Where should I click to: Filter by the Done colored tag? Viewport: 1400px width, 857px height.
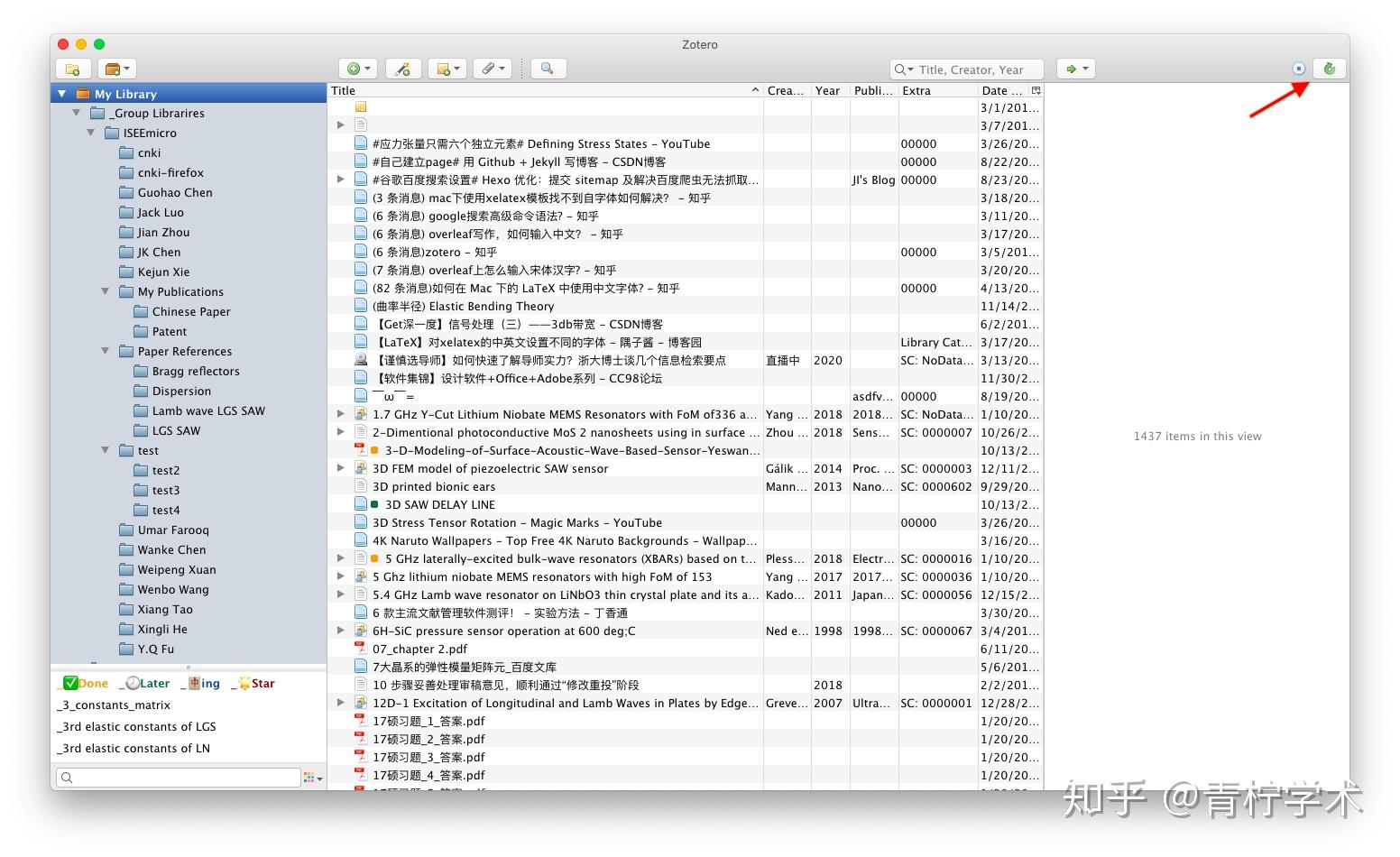83,683
